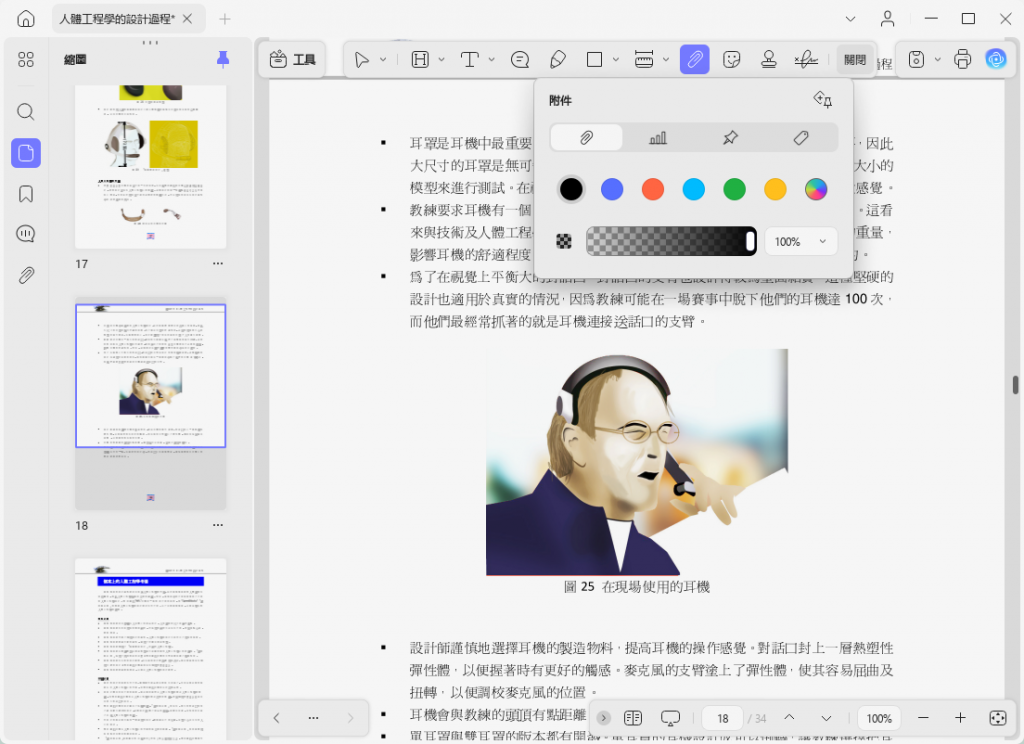Switch to the bookmarks panel icon
Screen dimensions: 1024x744
25,194
